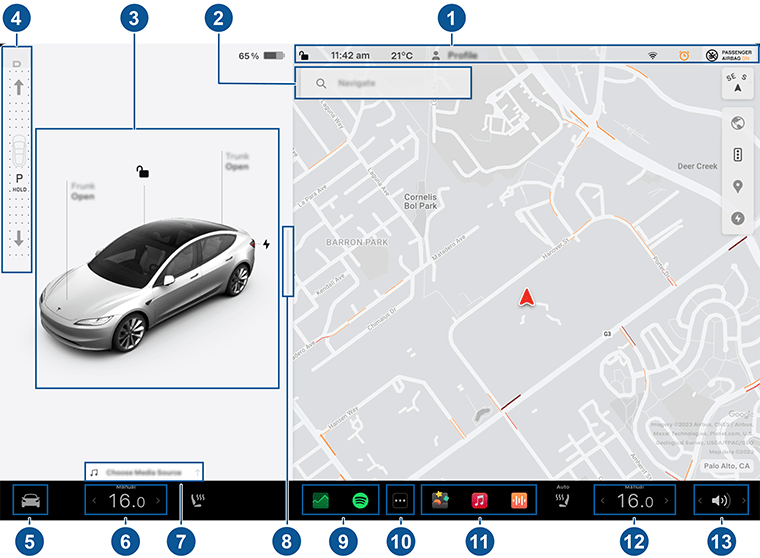
Task: Open the green energy graph app
Action: point(321,499)
